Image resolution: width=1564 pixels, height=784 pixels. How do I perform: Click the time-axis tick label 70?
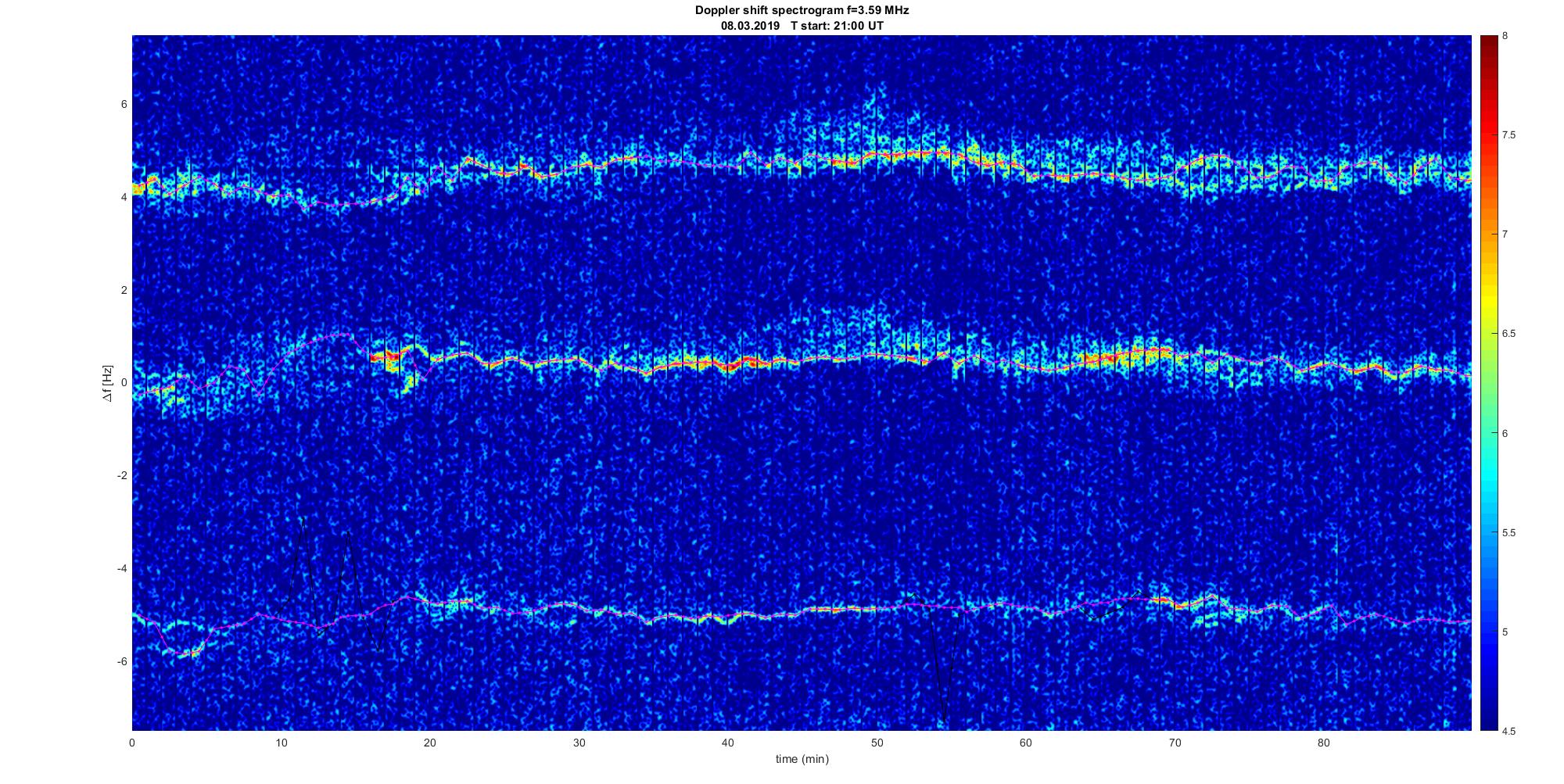coord(1175,743)
